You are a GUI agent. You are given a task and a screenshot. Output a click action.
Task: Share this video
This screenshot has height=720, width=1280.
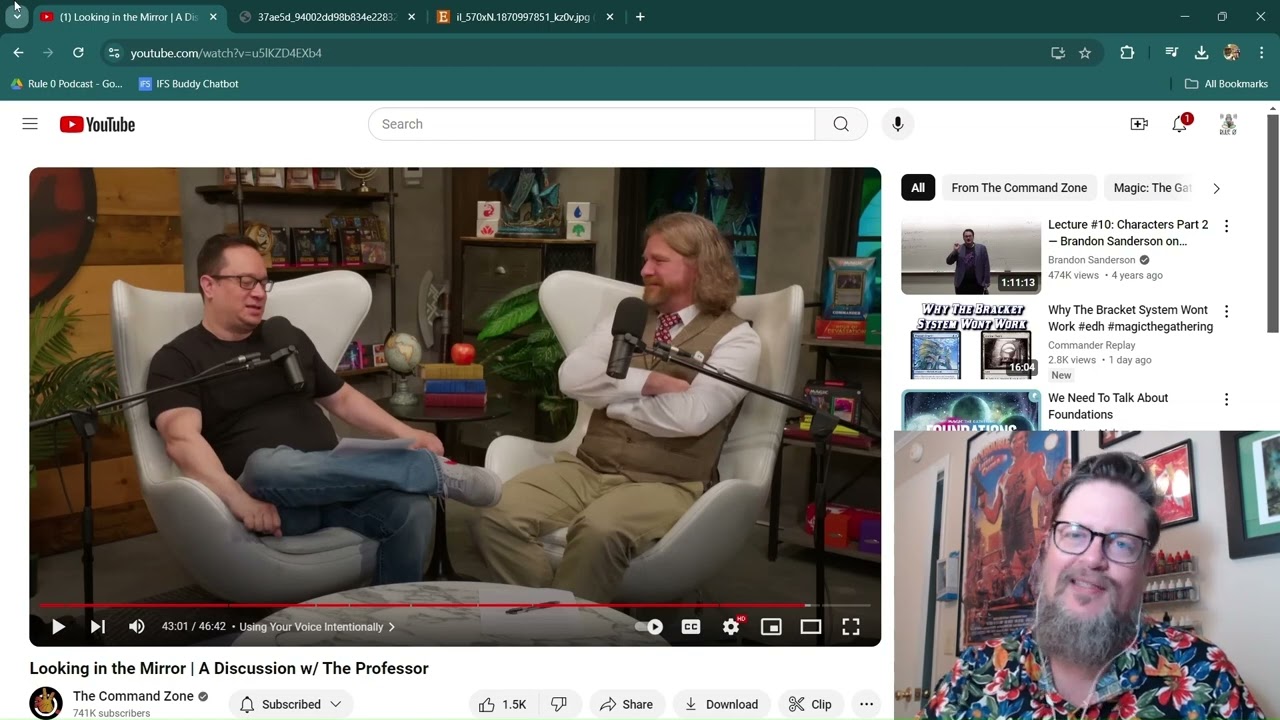[626, 704]
